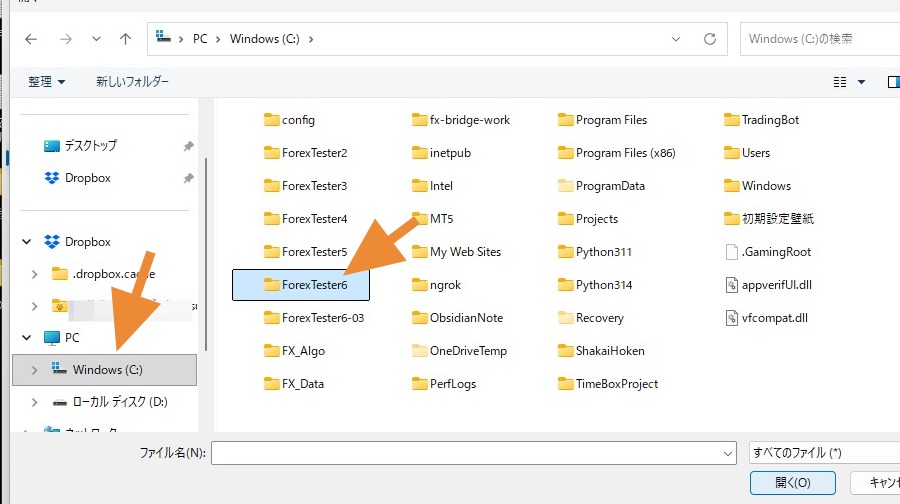Select the TradingBot folder icon
The image size is (900, 504).
coord(731,119)
